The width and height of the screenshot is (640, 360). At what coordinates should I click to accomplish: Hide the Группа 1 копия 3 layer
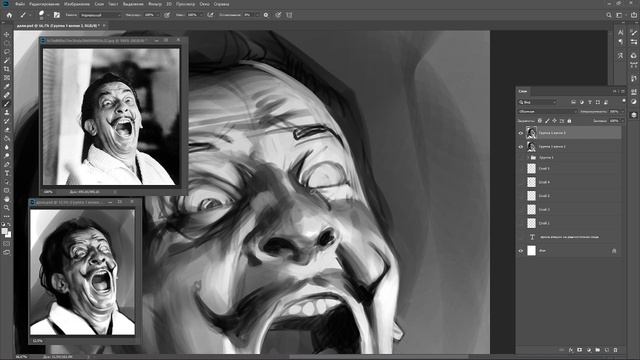(x=520, y=133)
